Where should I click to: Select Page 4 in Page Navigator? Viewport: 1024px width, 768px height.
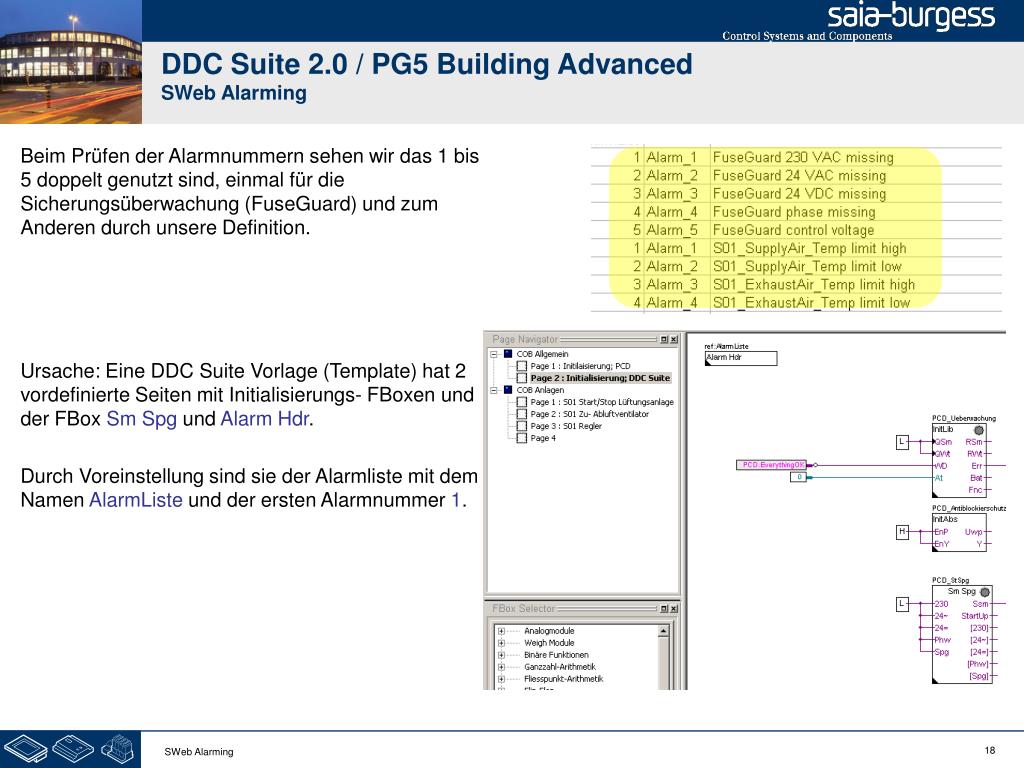coord(543,438)
